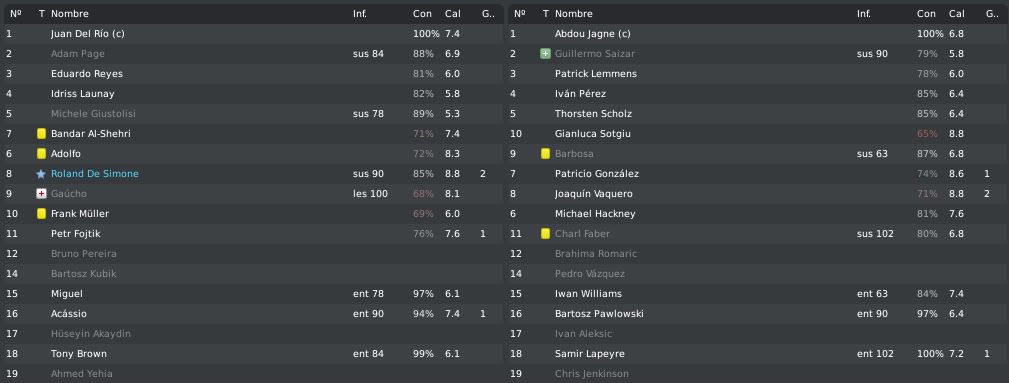This screenshot has height=383, width=1009.
Task: Select Abdou Jagne captain row
Action: (x=757, y=34)
